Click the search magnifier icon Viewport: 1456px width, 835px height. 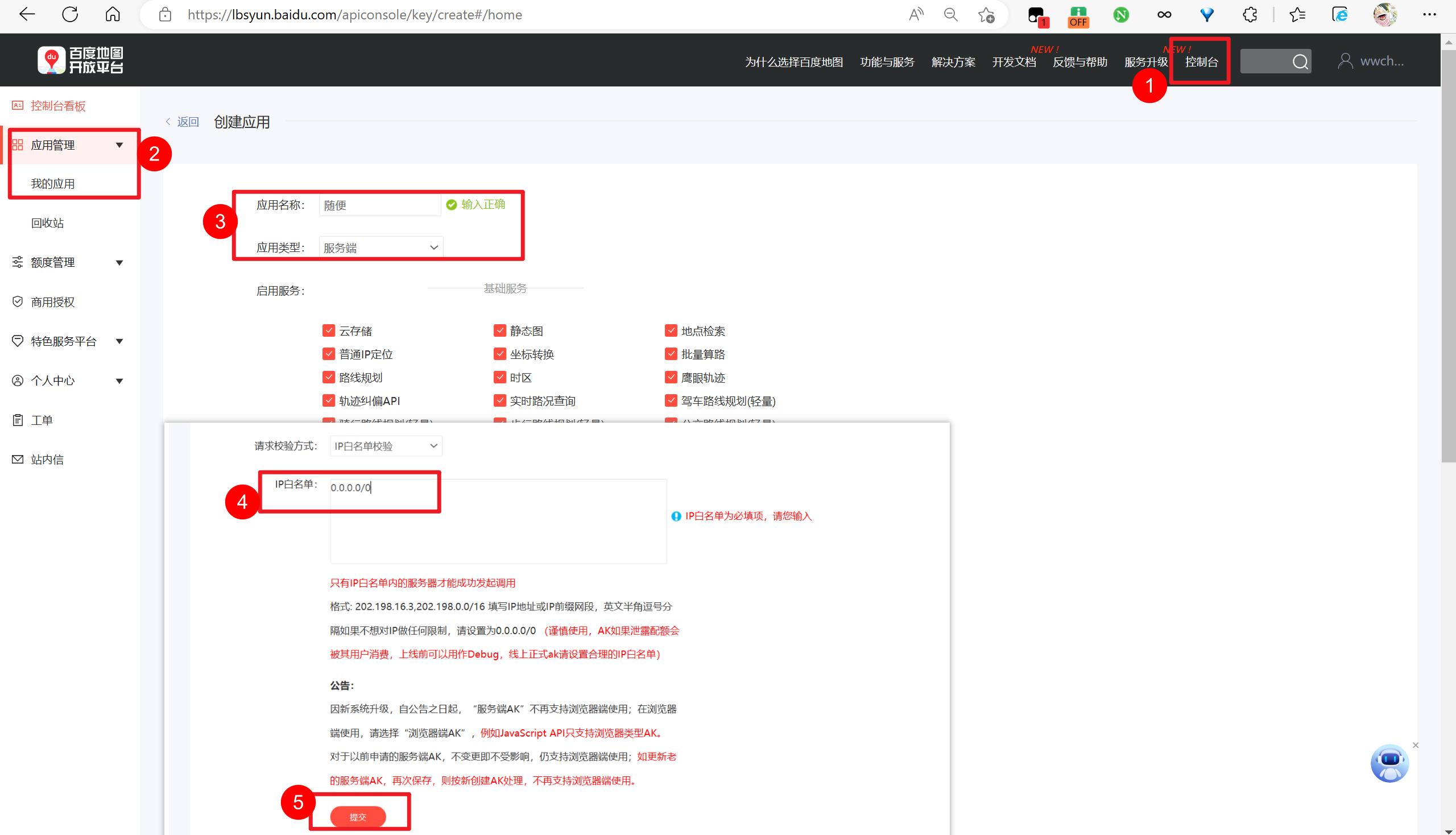(1300, 61)
